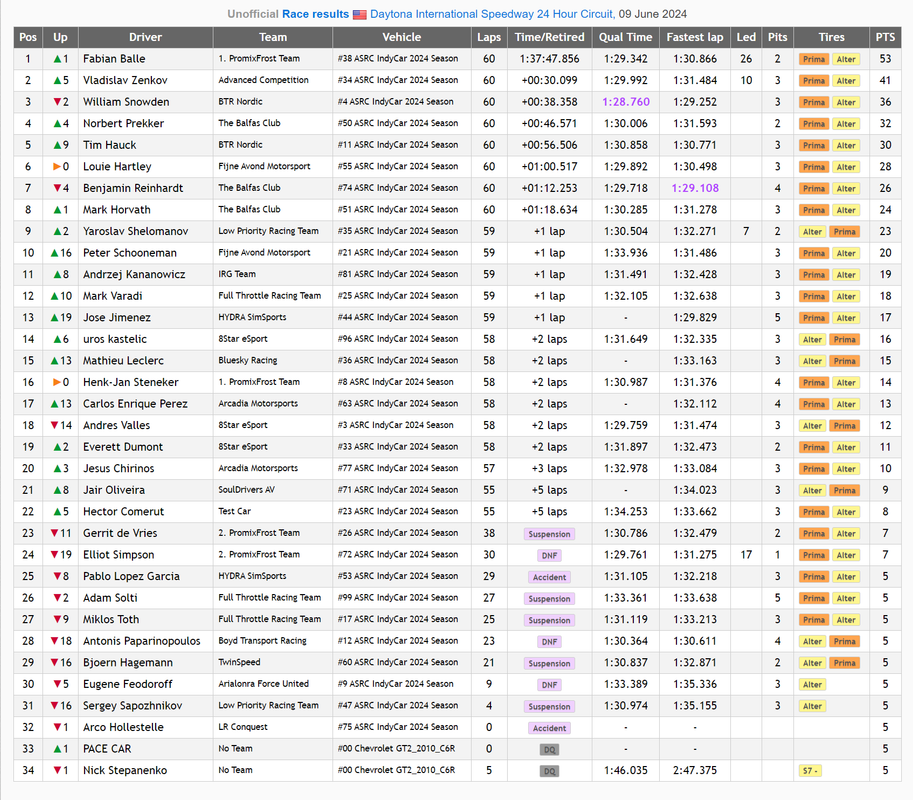Screen dimensions: 913x800
Task: Click driver name Jesus Chirinos
Action: click(119, 468)
